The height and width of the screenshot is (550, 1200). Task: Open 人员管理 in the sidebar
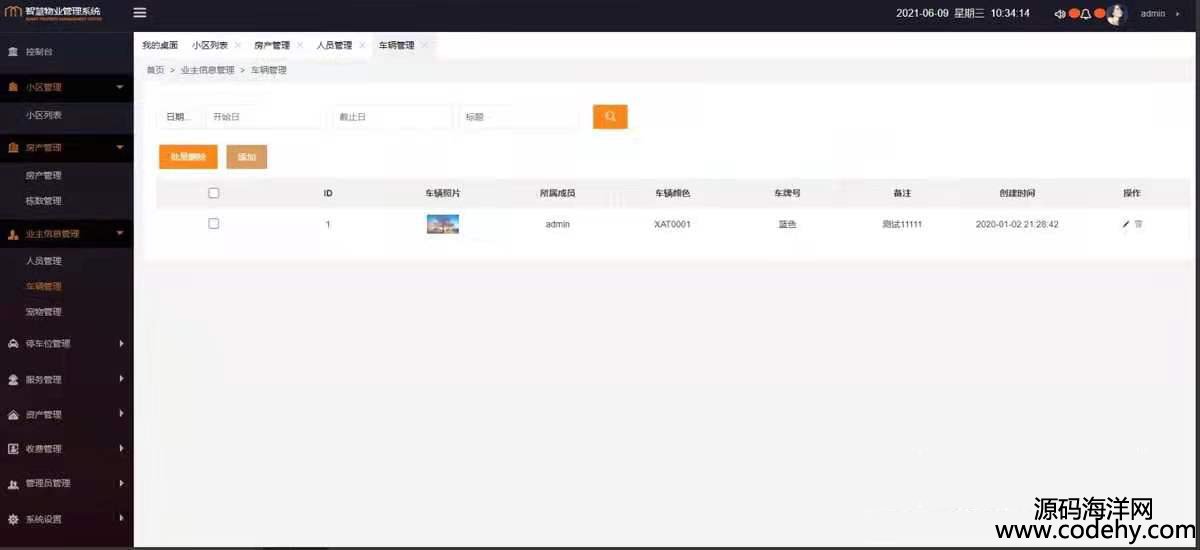point(44,262)
